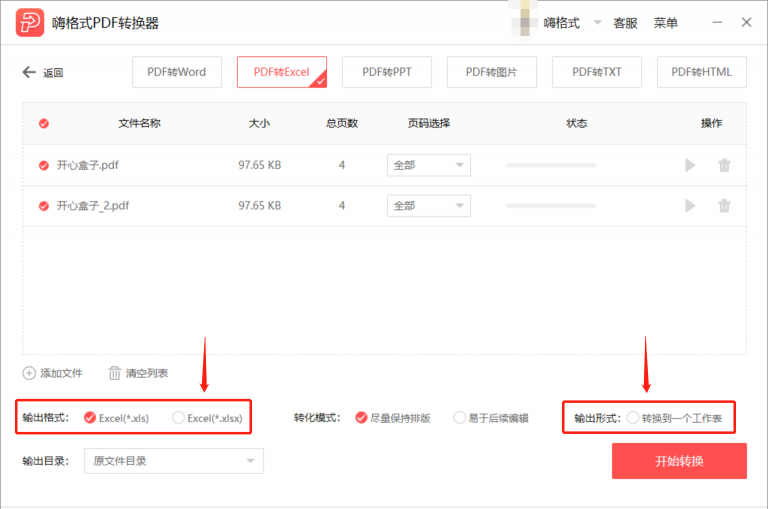768x509 pixels.
Task: Select Excel(*.xls) output format
Action: point(90,417)
